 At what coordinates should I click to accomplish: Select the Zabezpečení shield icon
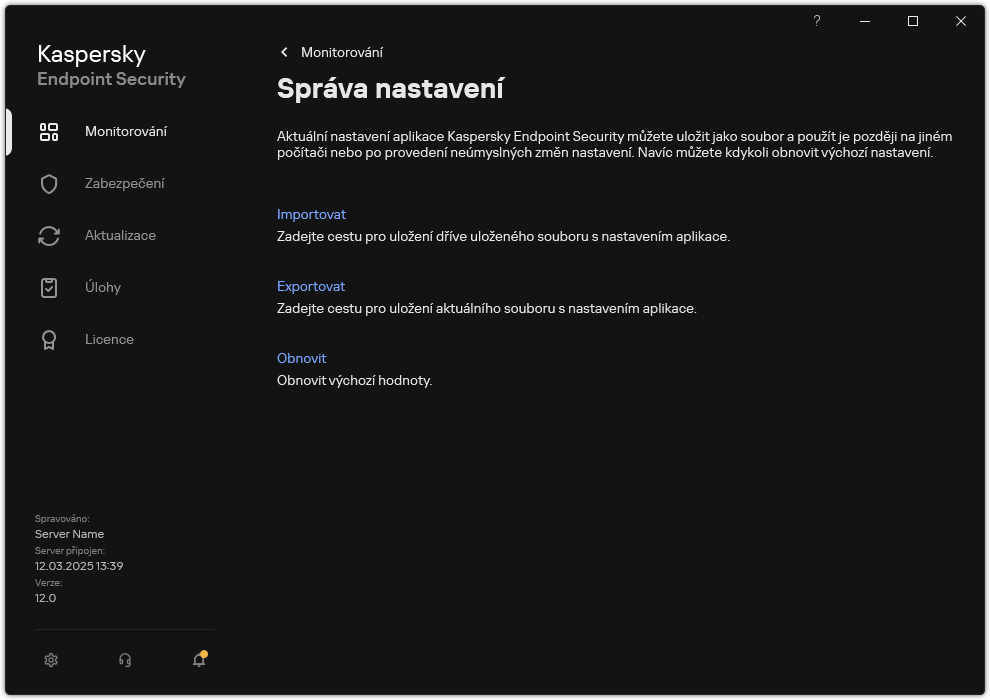[49, 183]
